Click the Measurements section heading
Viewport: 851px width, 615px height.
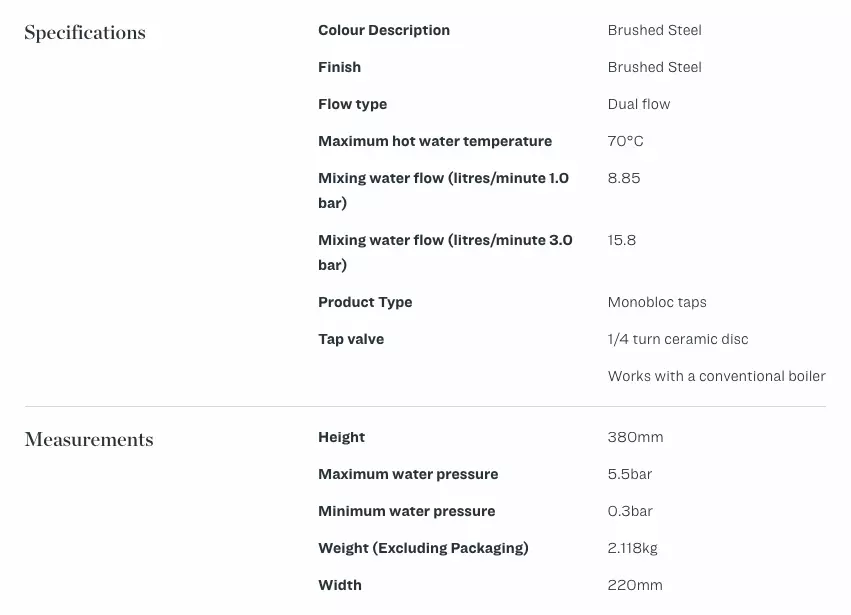click(89, 440)
